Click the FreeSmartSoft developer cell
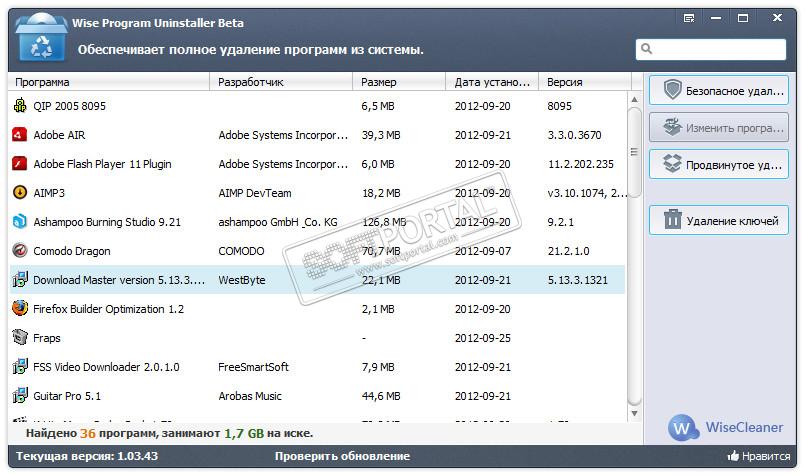The image size is (805, 476). point(254,367)
